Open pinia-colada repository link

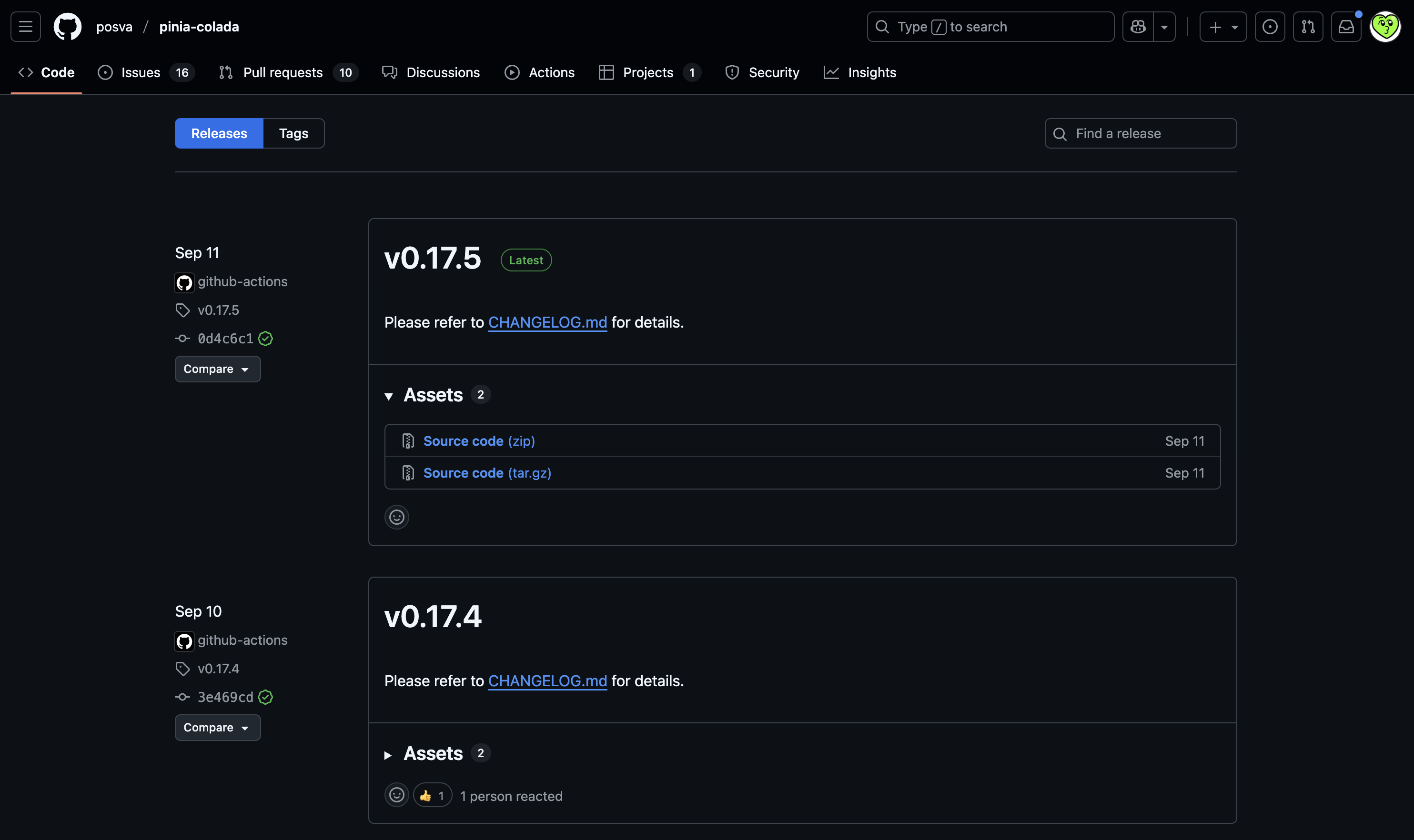click(199, 27)
